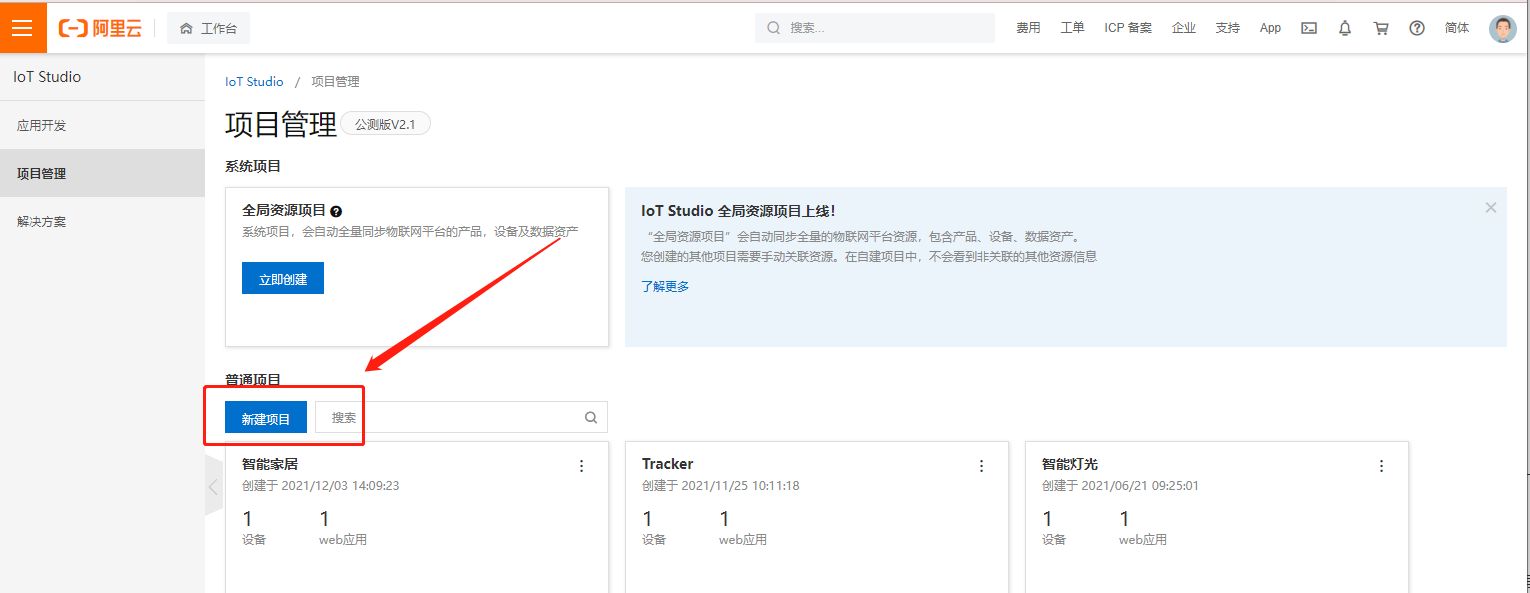Click the 新建项目 button

266,418
